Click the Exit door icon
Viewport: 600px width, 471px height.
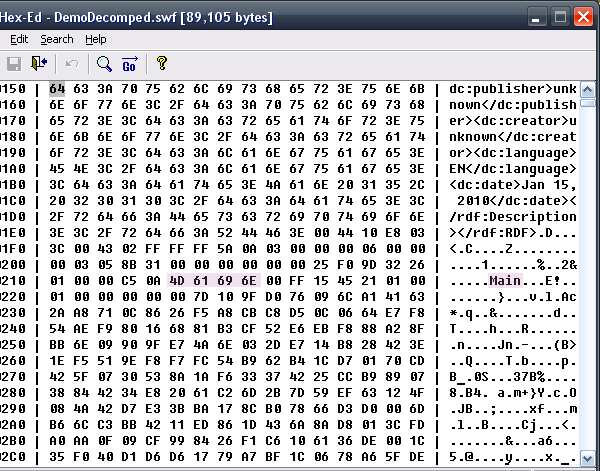(39, 64)
